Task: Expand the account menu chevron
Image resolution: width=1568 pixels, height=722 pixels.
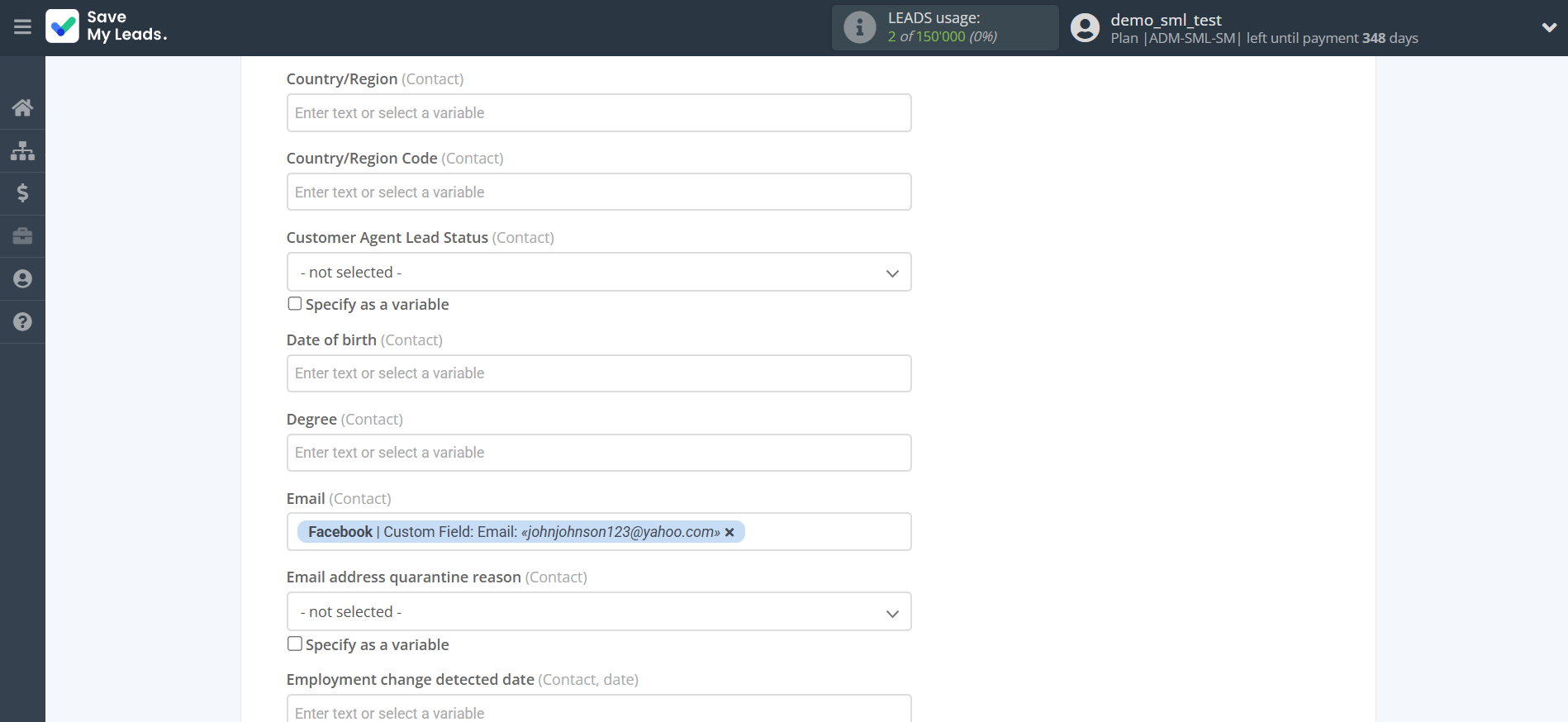Action: tap(1548, 27)
